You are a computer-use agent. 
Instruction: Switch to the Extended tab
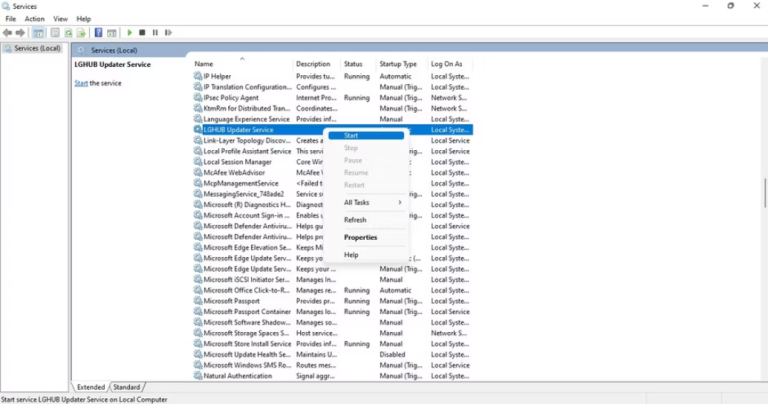click(x=91, y=387)
